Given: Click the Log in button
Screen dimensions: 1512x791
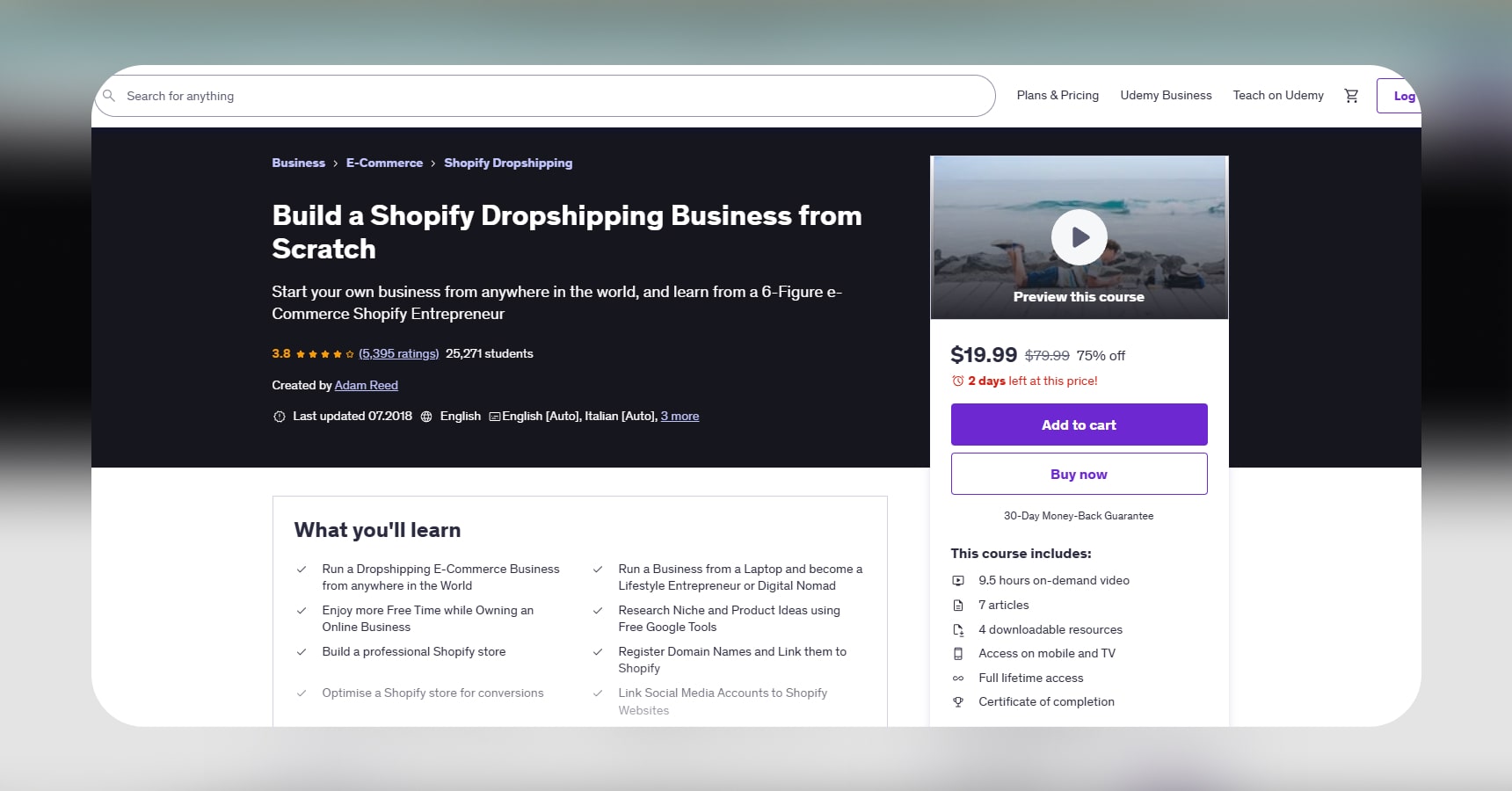Looking at the screenshot, I should click(1399, 96).
